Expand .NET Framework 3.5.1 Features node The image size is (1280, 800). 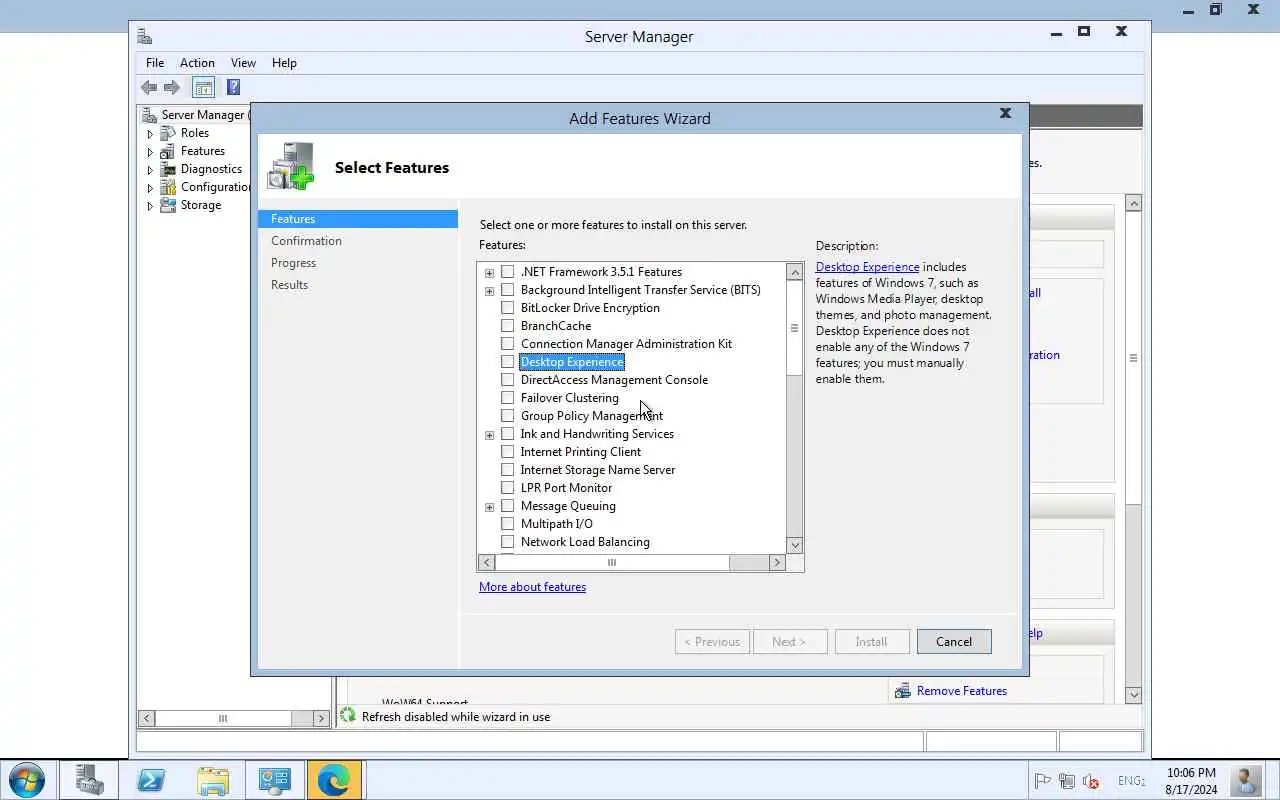(489, 273)
